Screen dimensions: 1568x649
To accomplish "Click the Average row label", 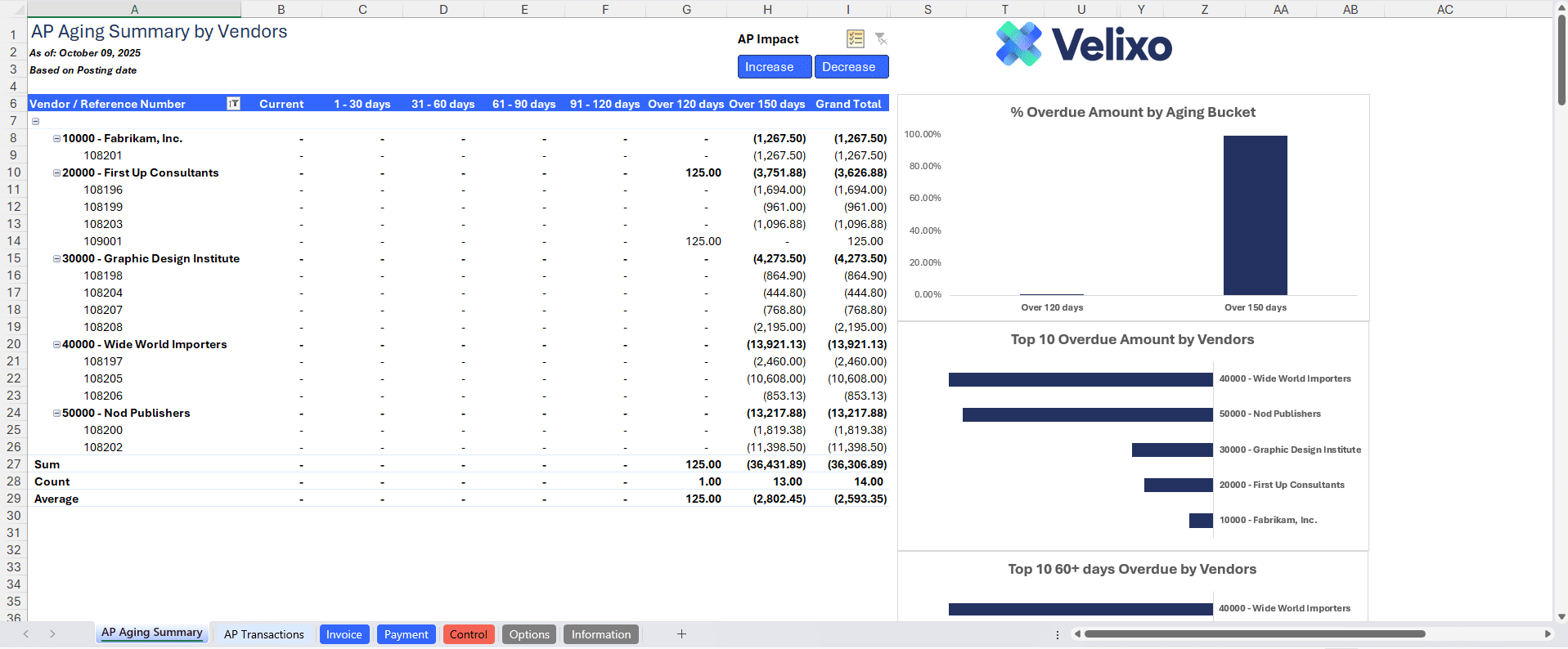I will (56, 499).
